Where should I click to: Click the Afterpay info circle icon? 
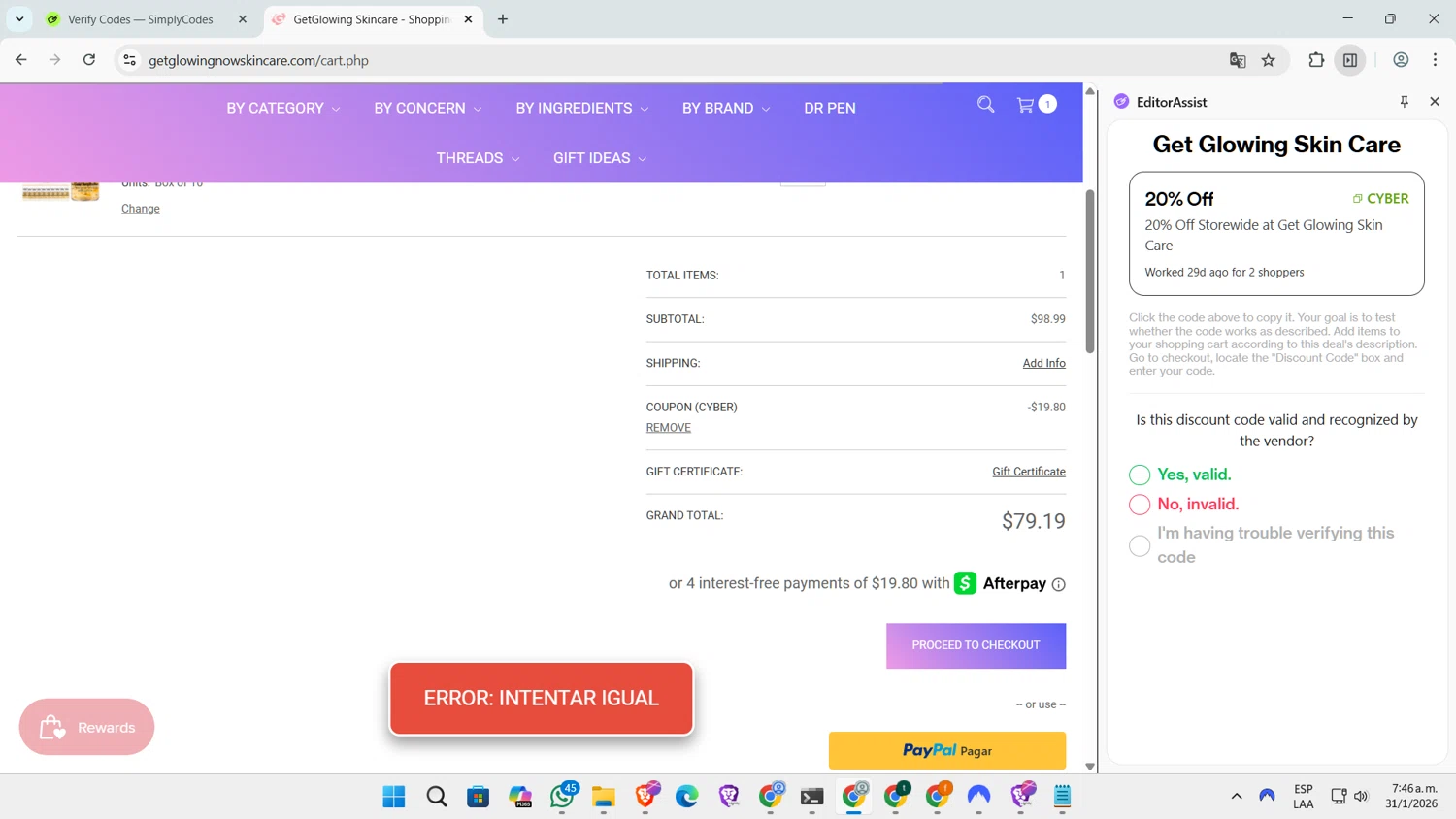tap(1059, 584)
